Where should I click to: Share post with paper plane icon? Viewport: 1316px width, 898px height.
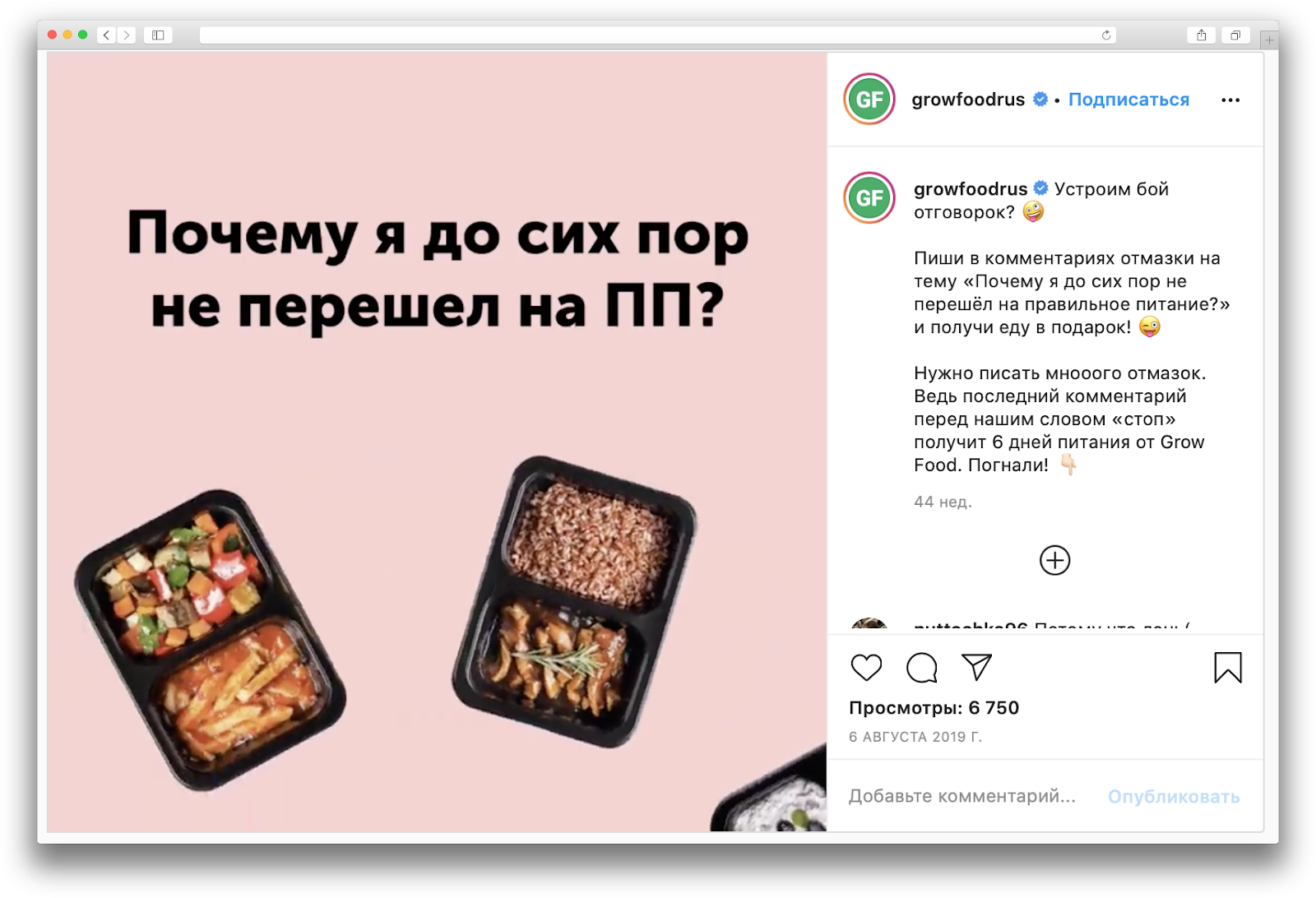tap(976, 667)
